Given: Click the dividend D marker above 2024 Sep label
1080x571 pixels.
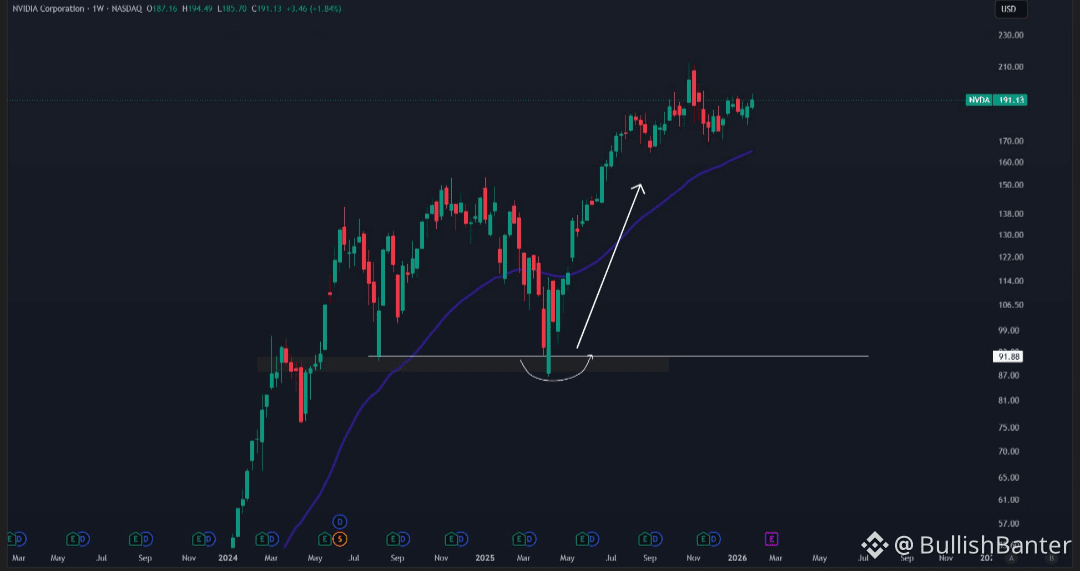Looking at the screenshot, I should (x=404, y=539).
